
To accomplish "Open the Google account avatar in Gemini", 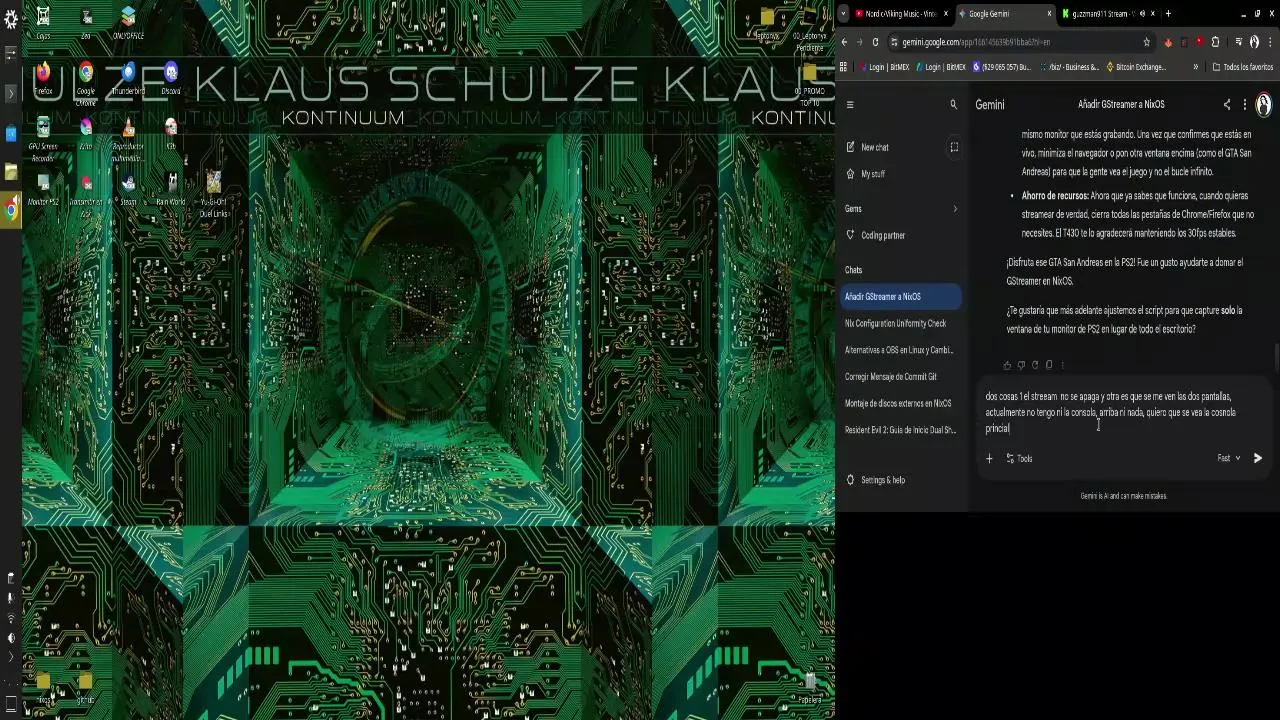I will click(x=1264, y=104).
